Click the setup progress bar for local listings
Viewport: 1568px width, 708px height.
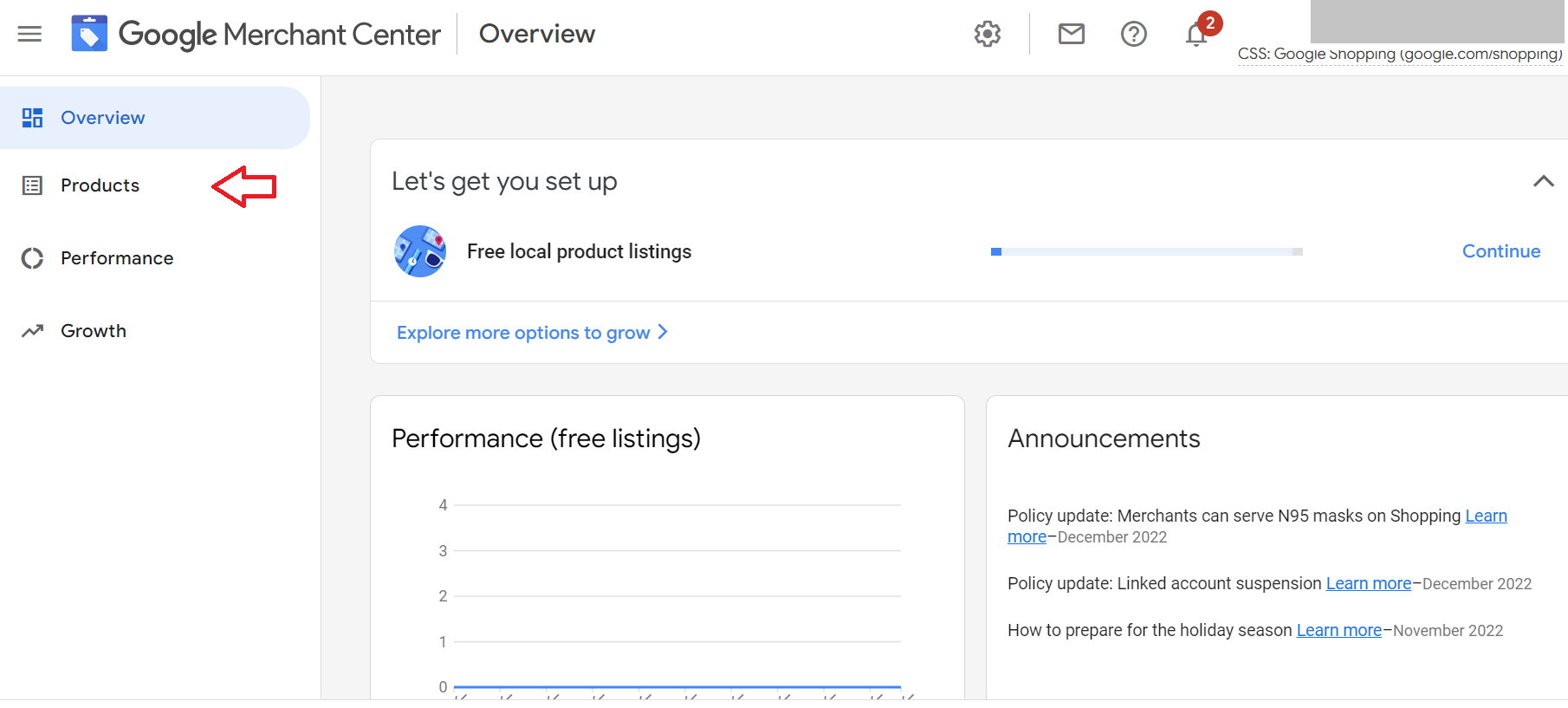(x=1147, y=251)
